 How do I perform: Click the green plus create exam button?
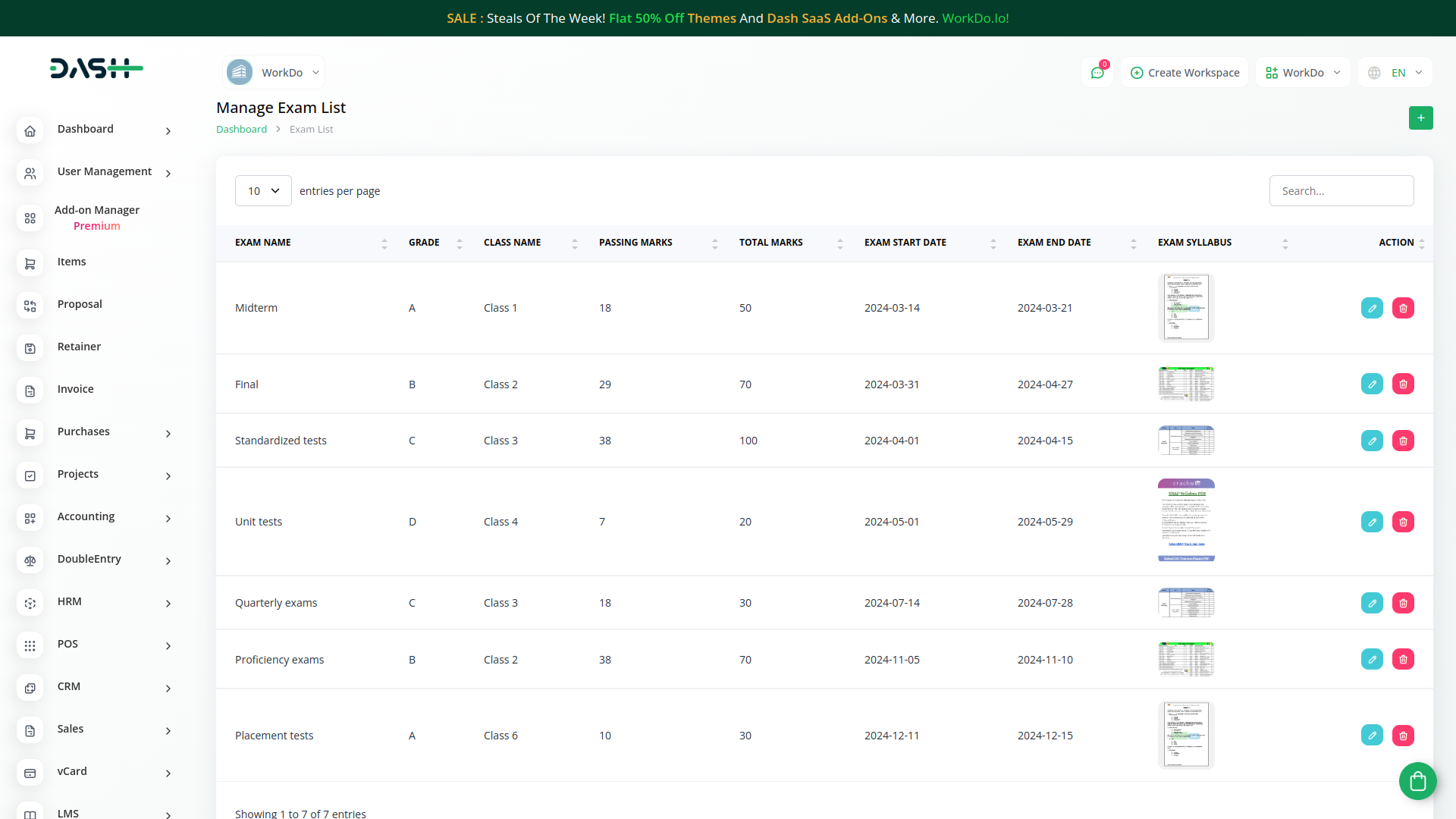(x=1420, y=118)
